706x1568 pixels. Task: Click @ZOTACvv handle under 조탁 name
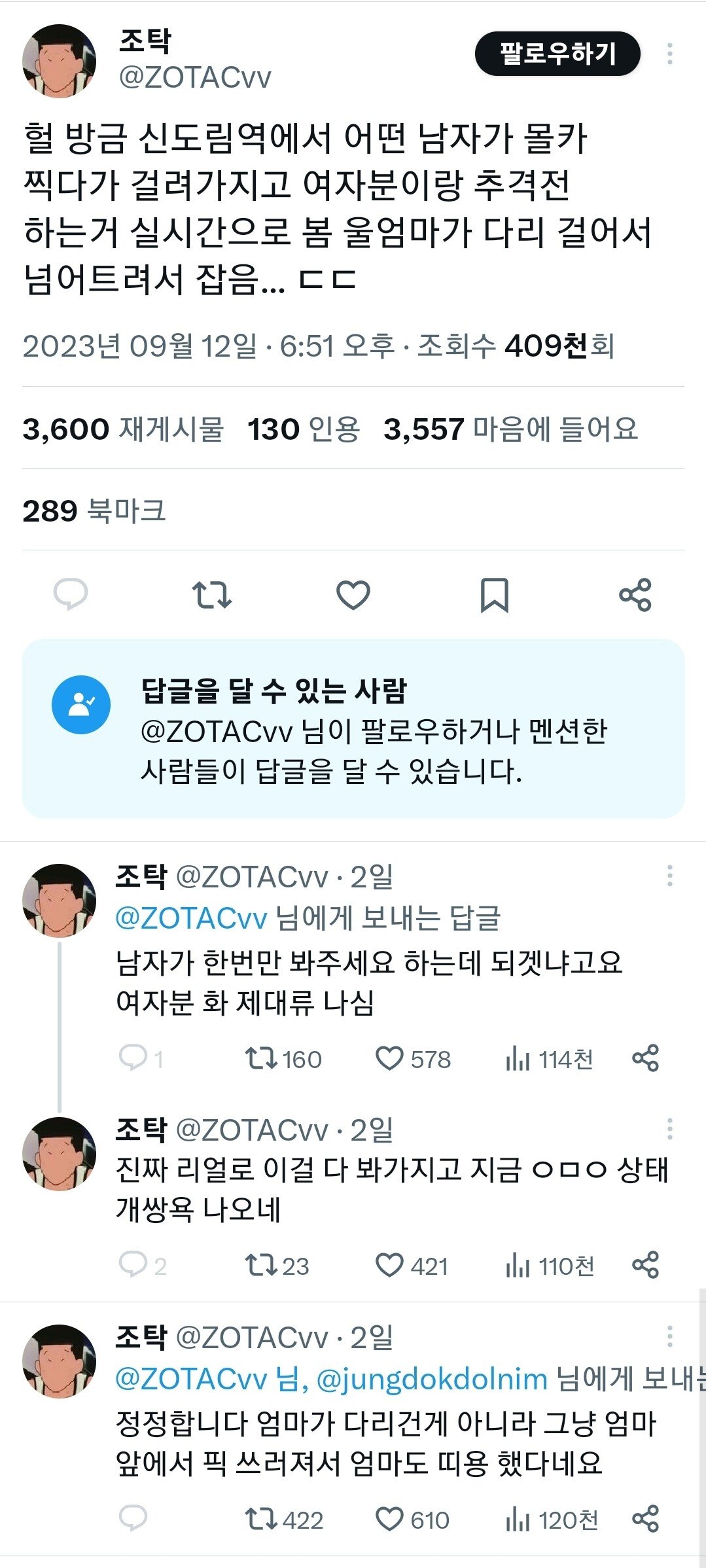(x=194, y=77)
